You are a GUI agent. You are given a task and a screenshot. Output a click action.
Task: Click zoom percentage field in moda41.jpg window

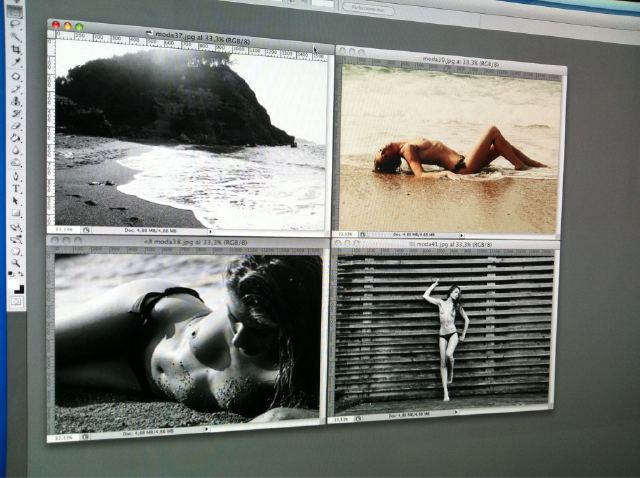[x=341, y=419]
